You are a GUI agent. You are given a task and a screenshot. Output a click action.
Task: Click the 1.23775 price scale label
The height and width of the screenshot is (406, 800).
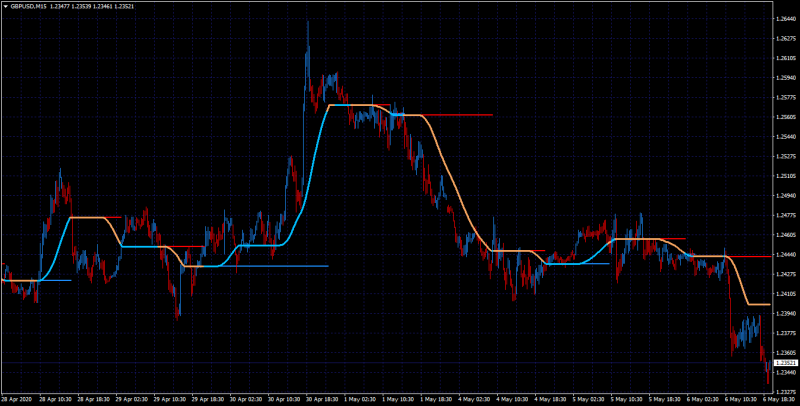tap(786, 333)
